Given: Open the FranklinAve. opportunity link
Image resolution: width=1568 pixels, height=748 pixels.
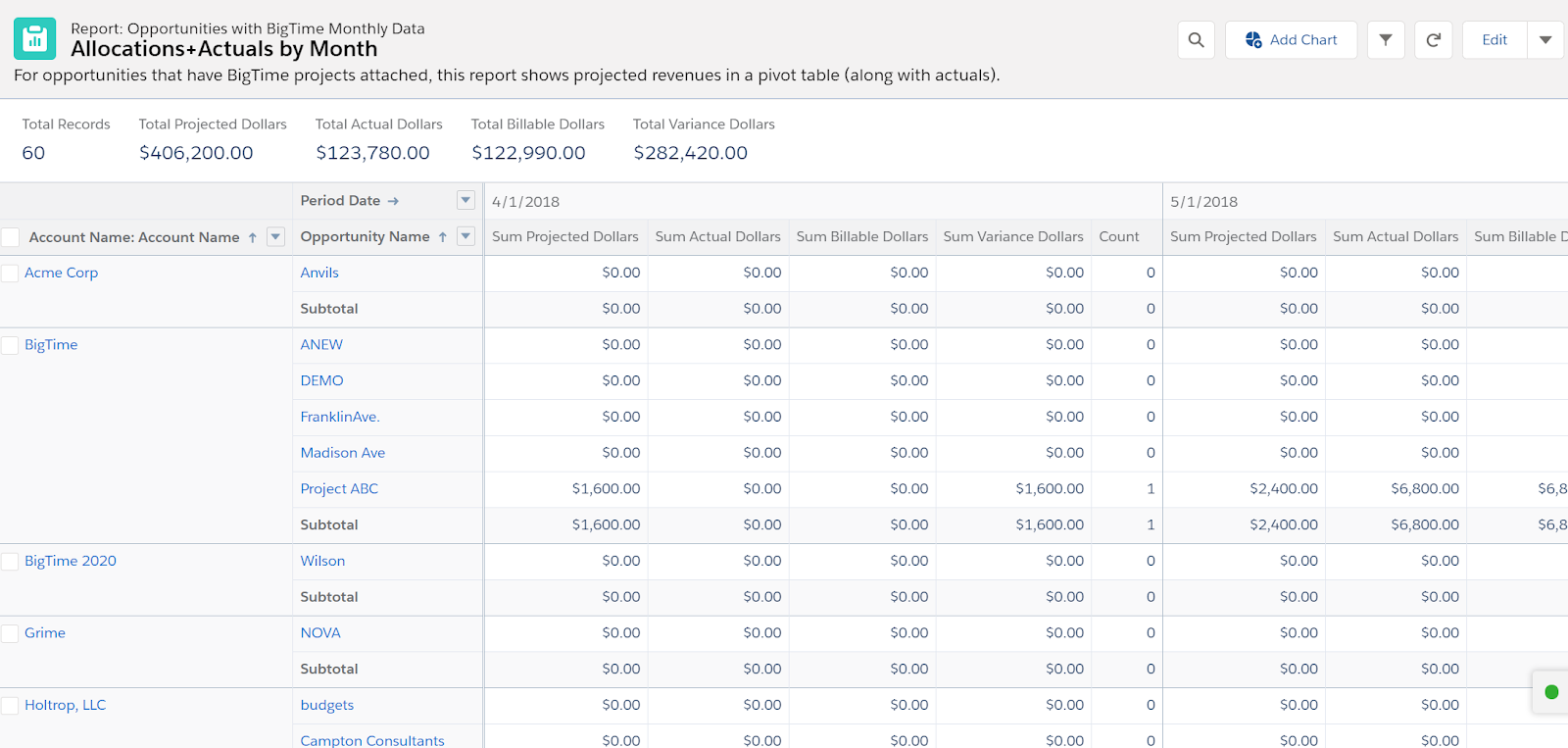Looking at the screenshot, I should [340, 417].
